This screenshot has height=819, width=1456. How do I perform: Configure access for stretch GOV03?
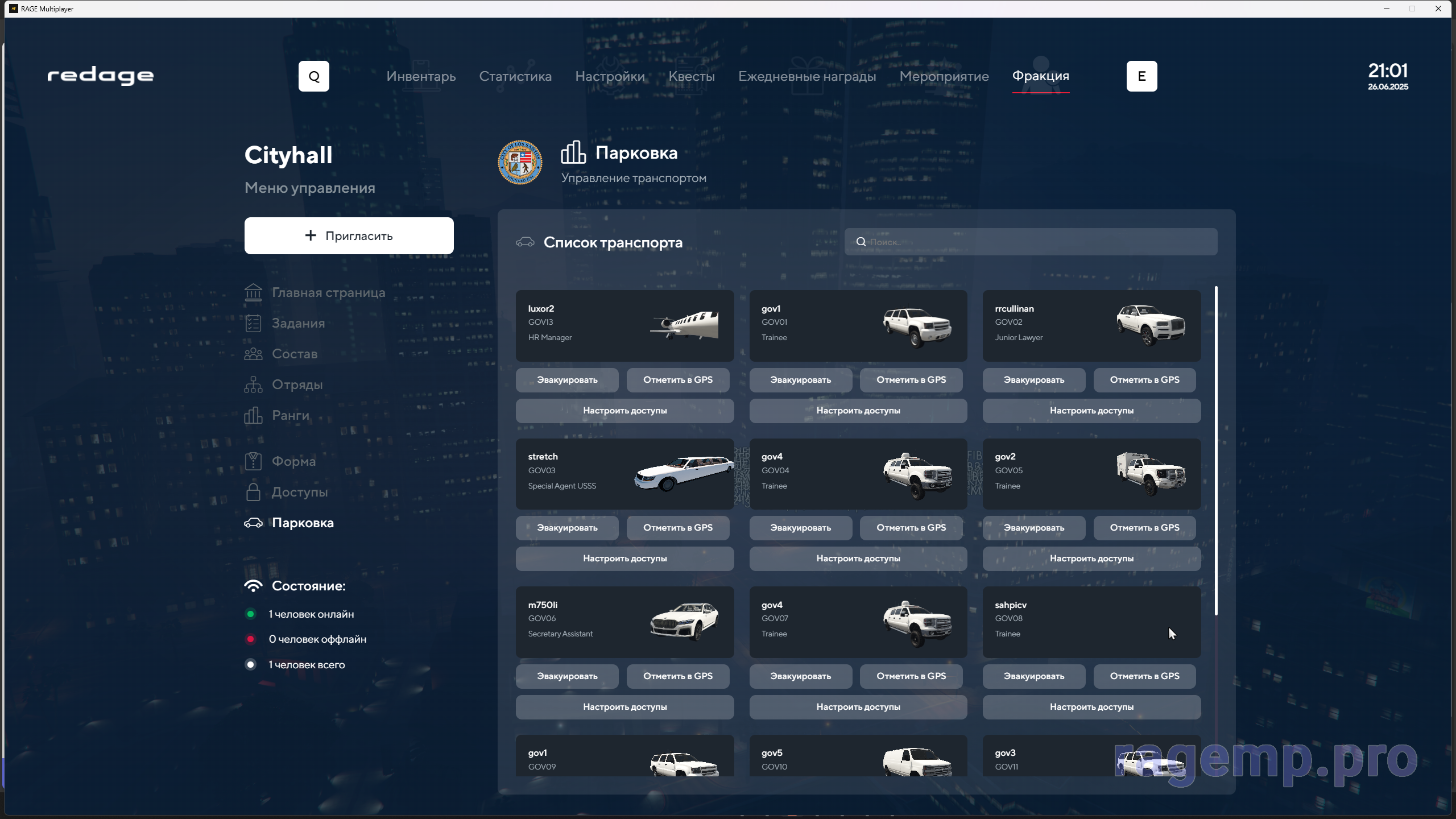[625, 559]
